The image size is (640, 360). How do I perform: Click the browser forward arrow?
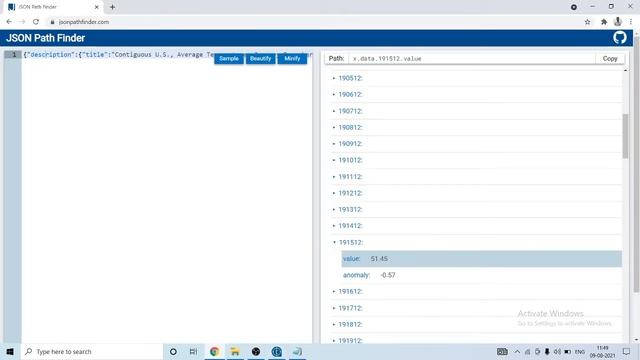[x=22, y=22]
